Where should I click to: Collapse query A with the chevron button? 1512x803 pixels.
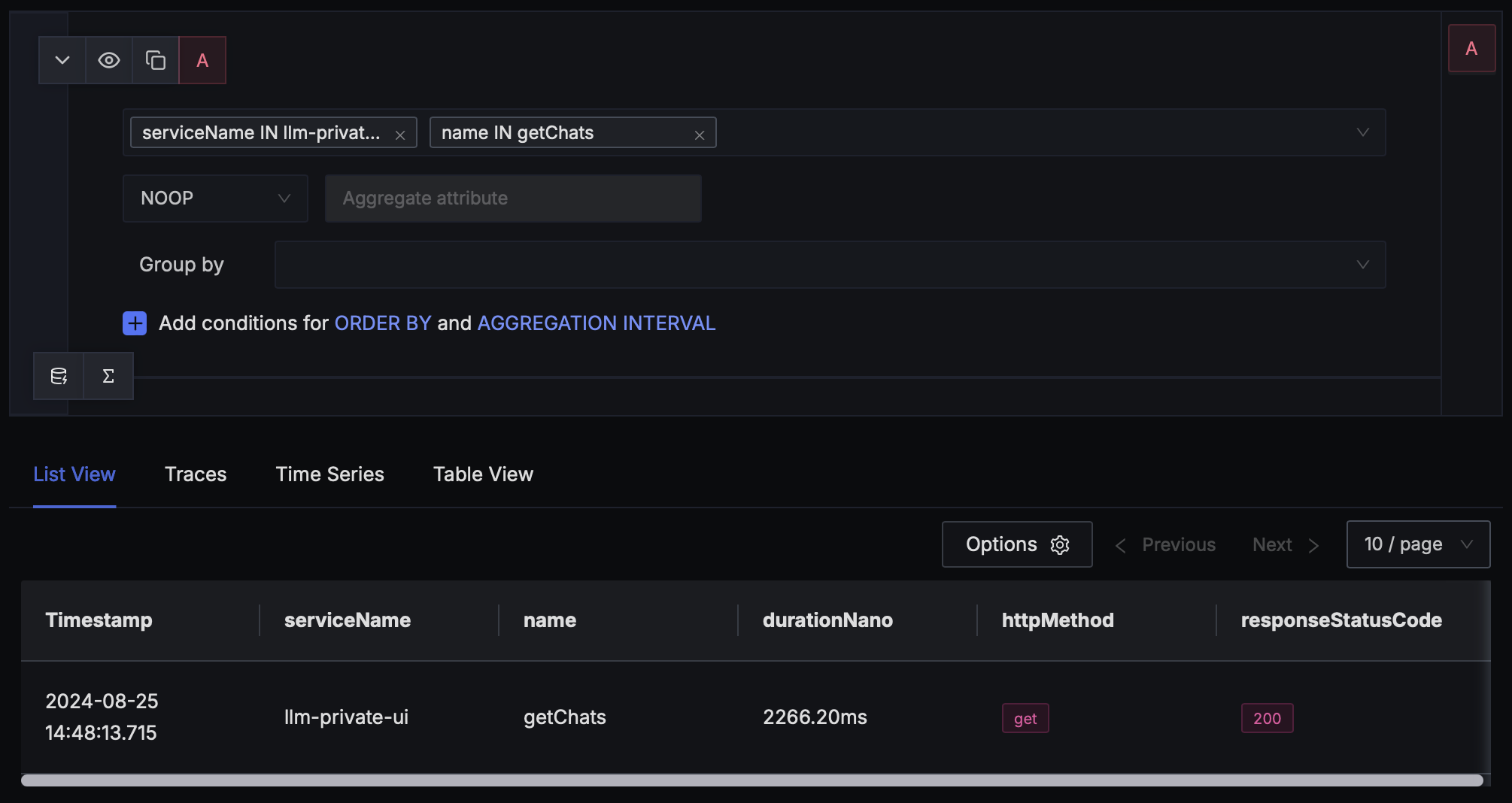pos(62,60)
